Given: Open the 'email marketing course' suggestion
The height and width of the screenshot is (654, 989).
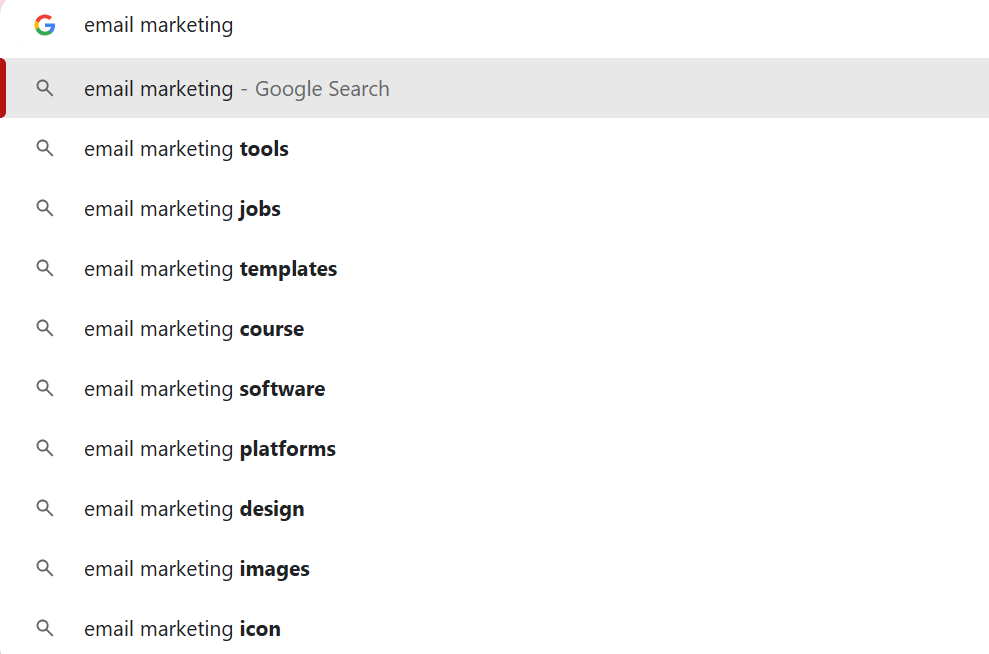Looking at the screenshot, I should 194,329.
